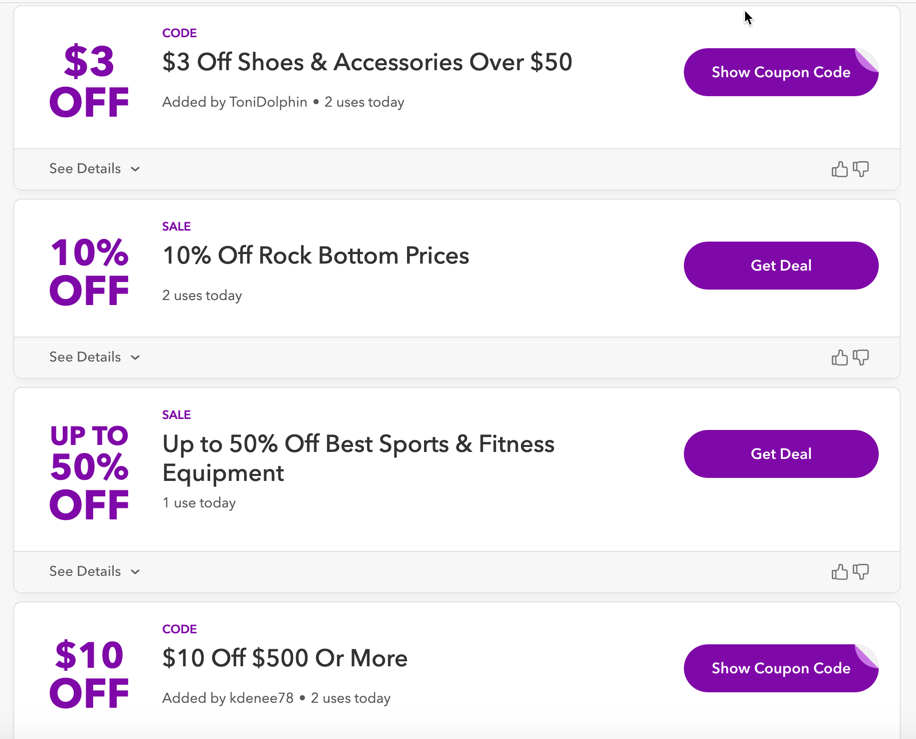Thumbs up the $3 Off Shoes coupon

pos(839,169)
